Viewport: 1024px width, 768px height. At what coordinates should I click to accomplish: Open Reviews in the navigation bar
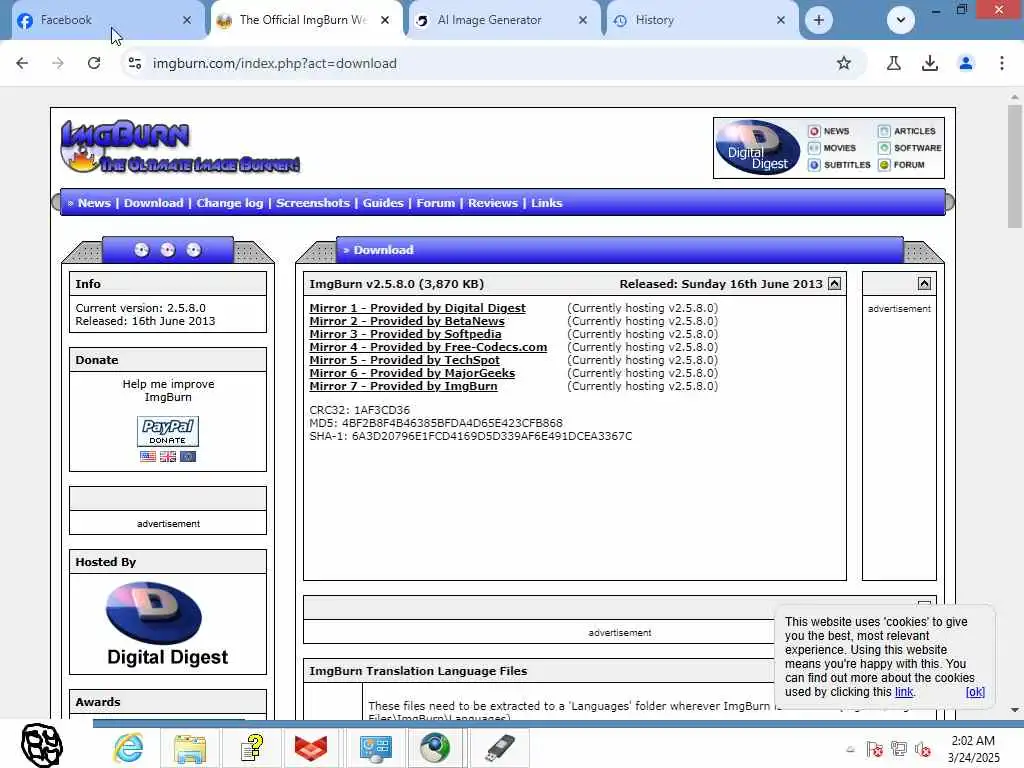click(x=492, y=203)
